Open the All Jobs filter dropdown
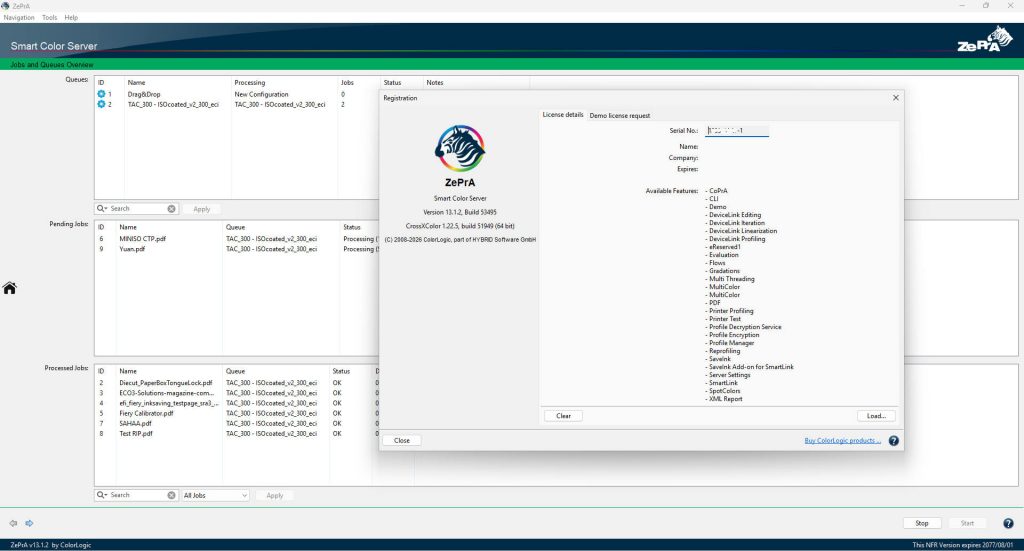The image size is (1024, 551). point(216,496)
